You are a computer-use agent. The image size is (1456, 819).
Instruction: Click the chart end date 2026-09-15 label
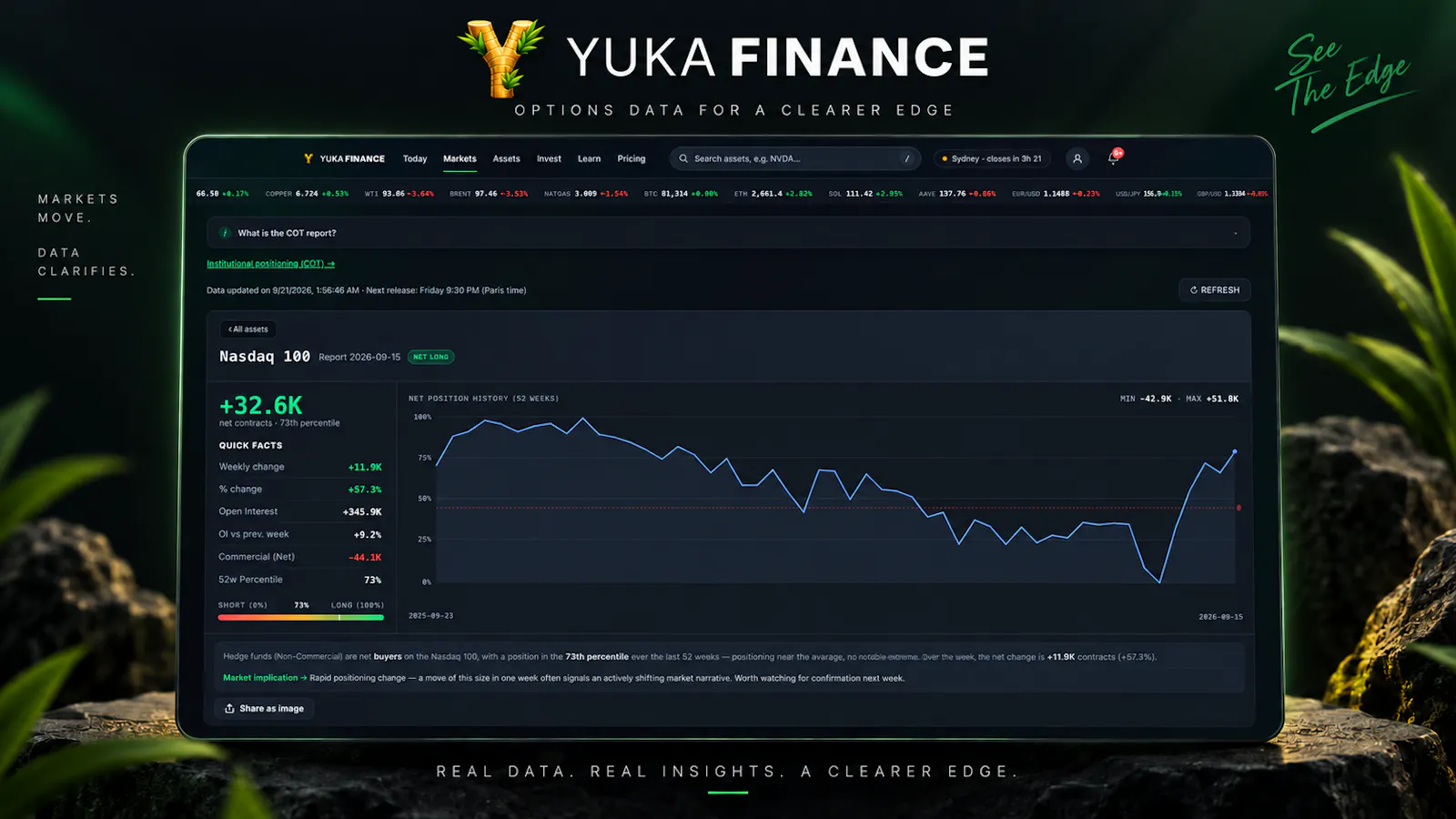pyautogui.click(x=1220, y=617)
